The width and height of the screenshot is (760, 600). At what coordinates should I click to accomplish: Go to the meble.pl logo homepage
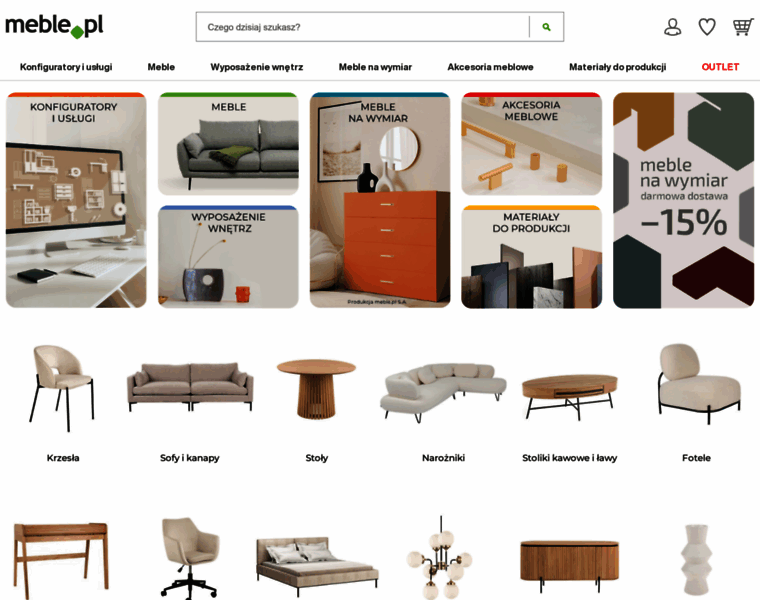click(x=54, y=26)
